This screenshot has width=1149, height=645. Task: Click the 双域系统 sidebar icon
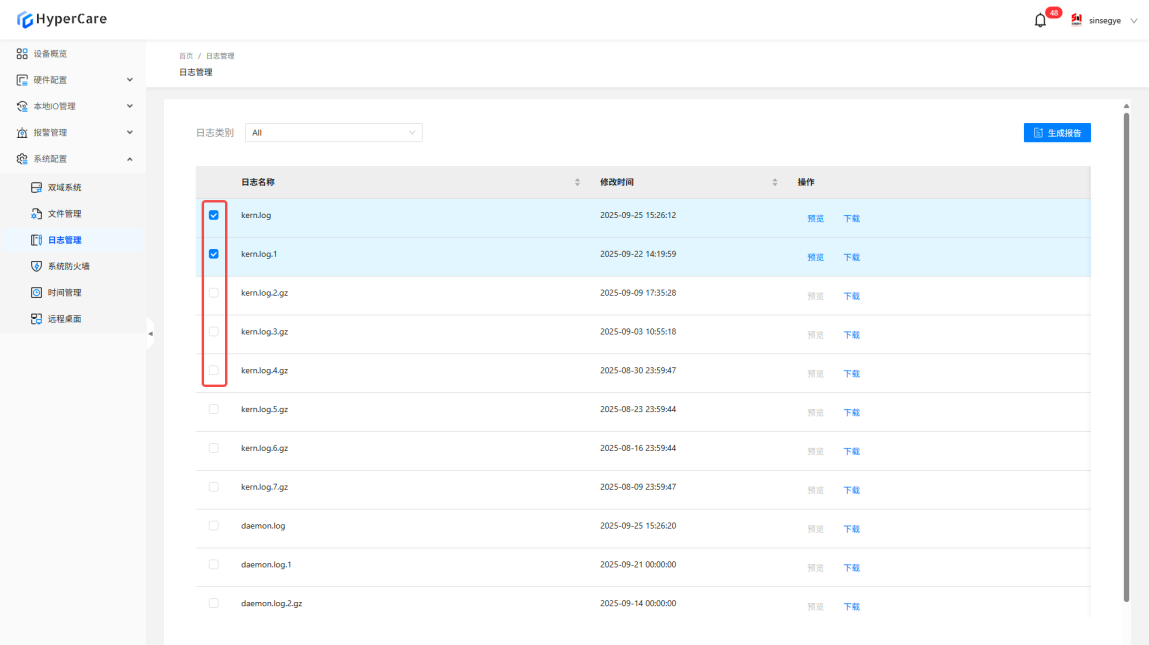tap(36, 187)
